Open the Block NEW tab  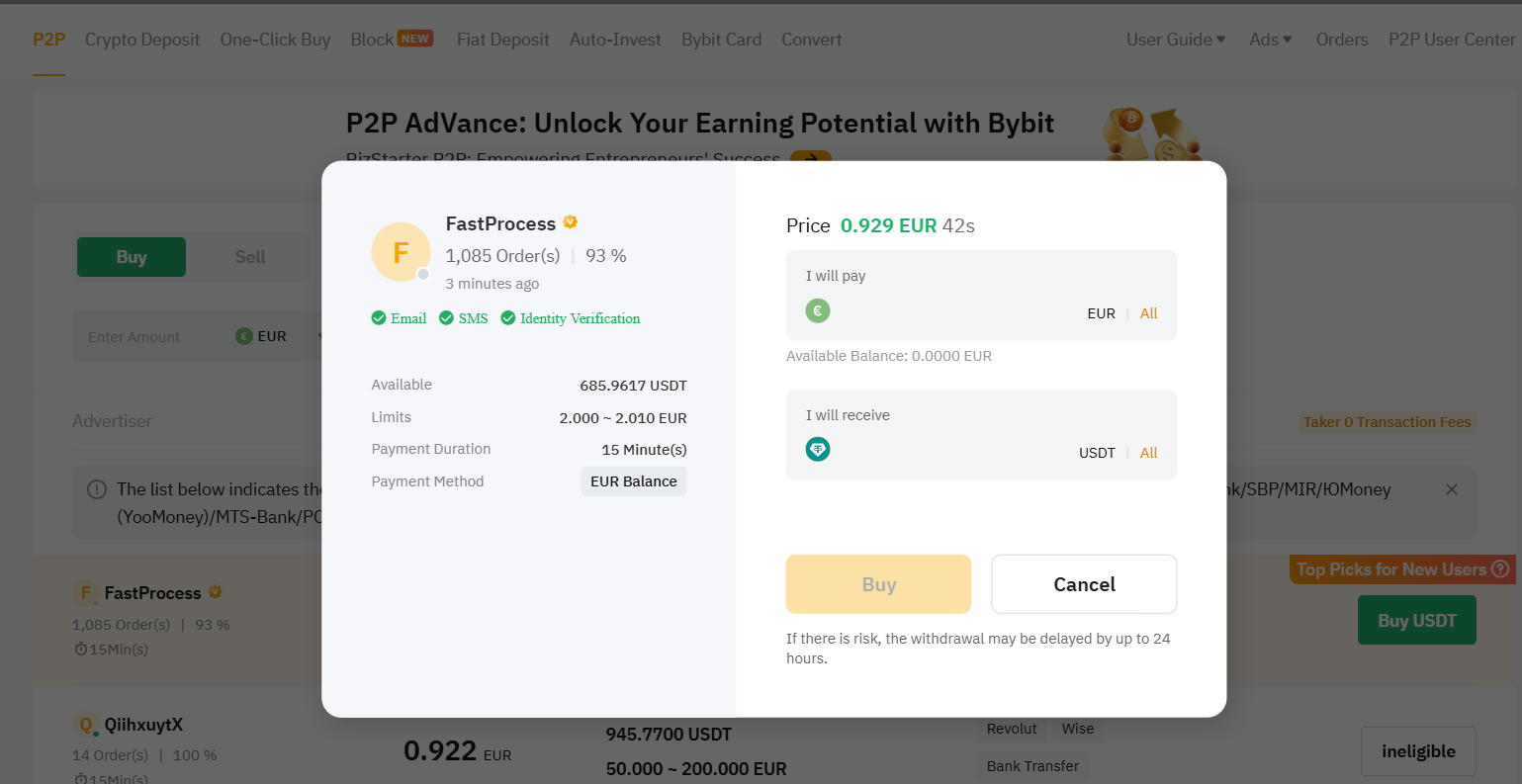coord(392,40)
